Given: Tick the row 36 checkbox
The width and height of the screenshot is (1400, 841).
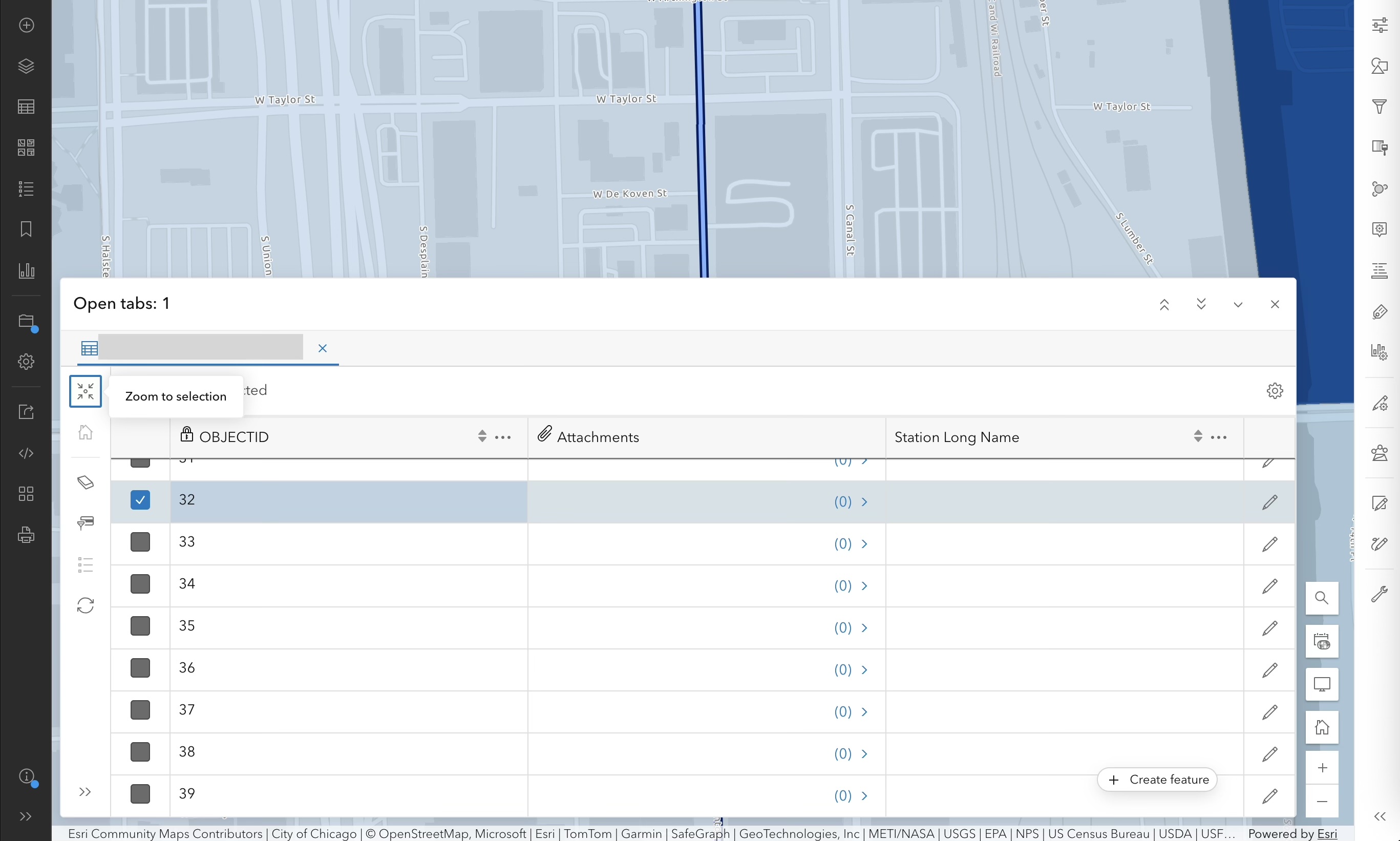Looking at the screenshot, I should tap(140, 667).
